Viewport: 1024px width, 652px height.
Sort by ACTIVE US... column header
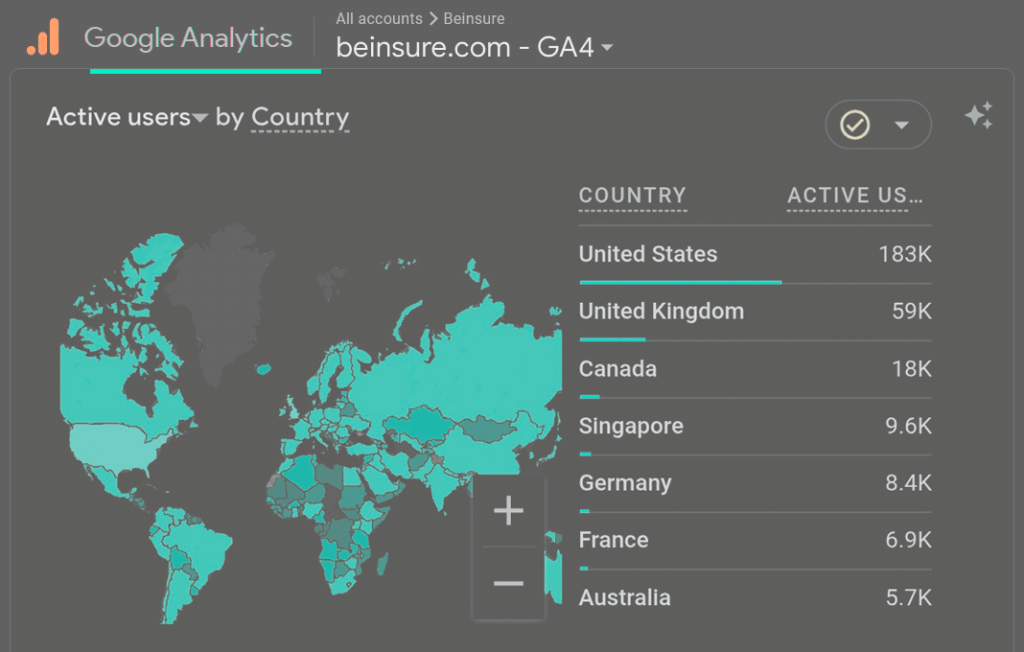854,195
